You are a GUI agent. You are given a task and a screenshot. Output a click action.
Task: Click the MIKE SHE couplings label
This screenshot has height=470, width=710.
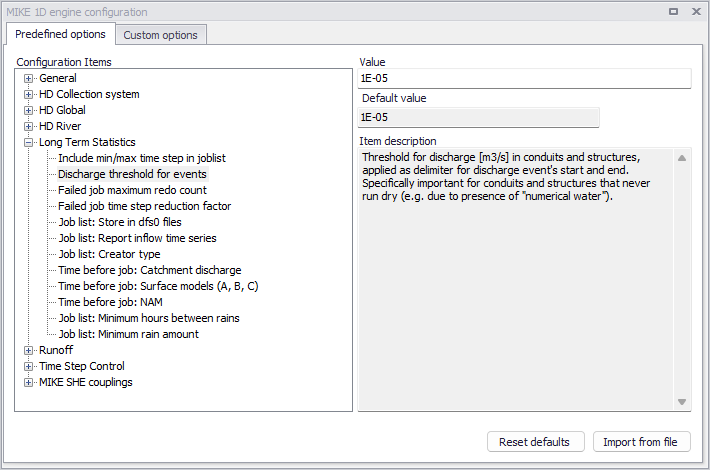[86, 382]
